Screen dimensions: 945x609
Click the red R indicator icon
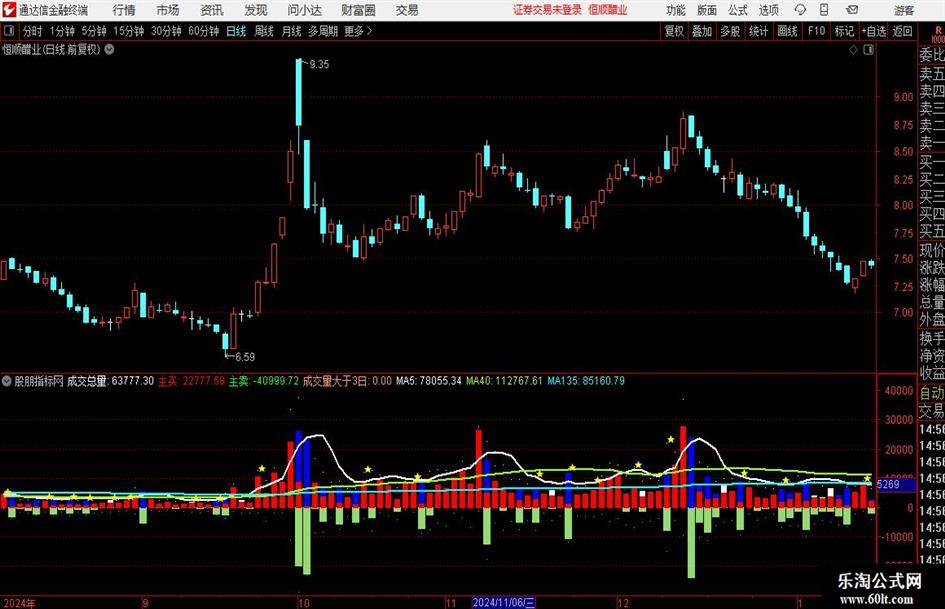click(x=938, y=33)
